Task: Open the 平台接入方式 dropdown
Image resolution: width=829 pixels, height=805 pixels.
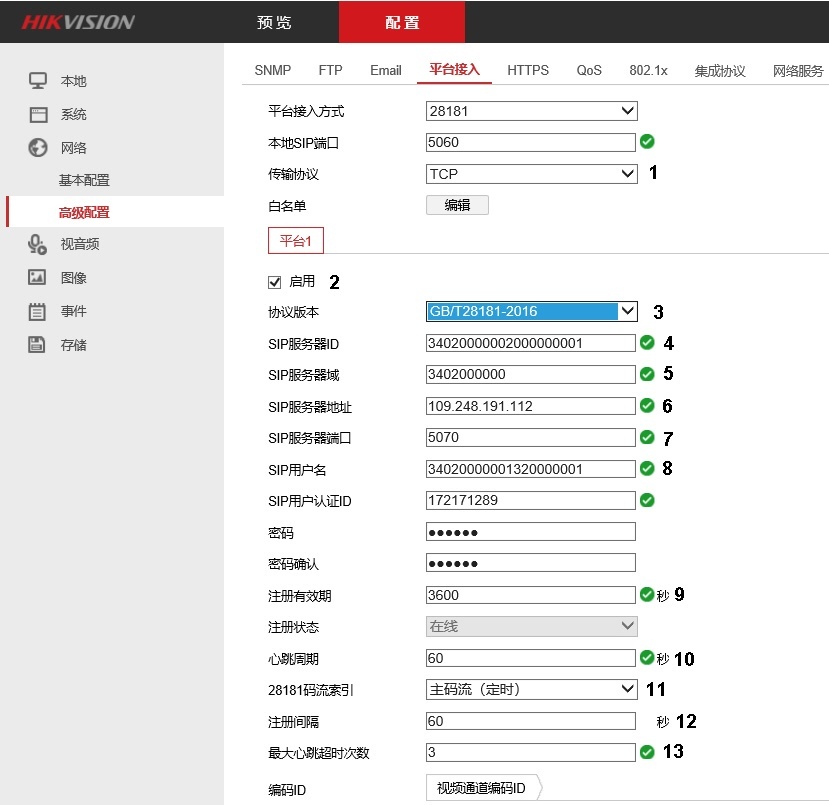Action: 531,111
